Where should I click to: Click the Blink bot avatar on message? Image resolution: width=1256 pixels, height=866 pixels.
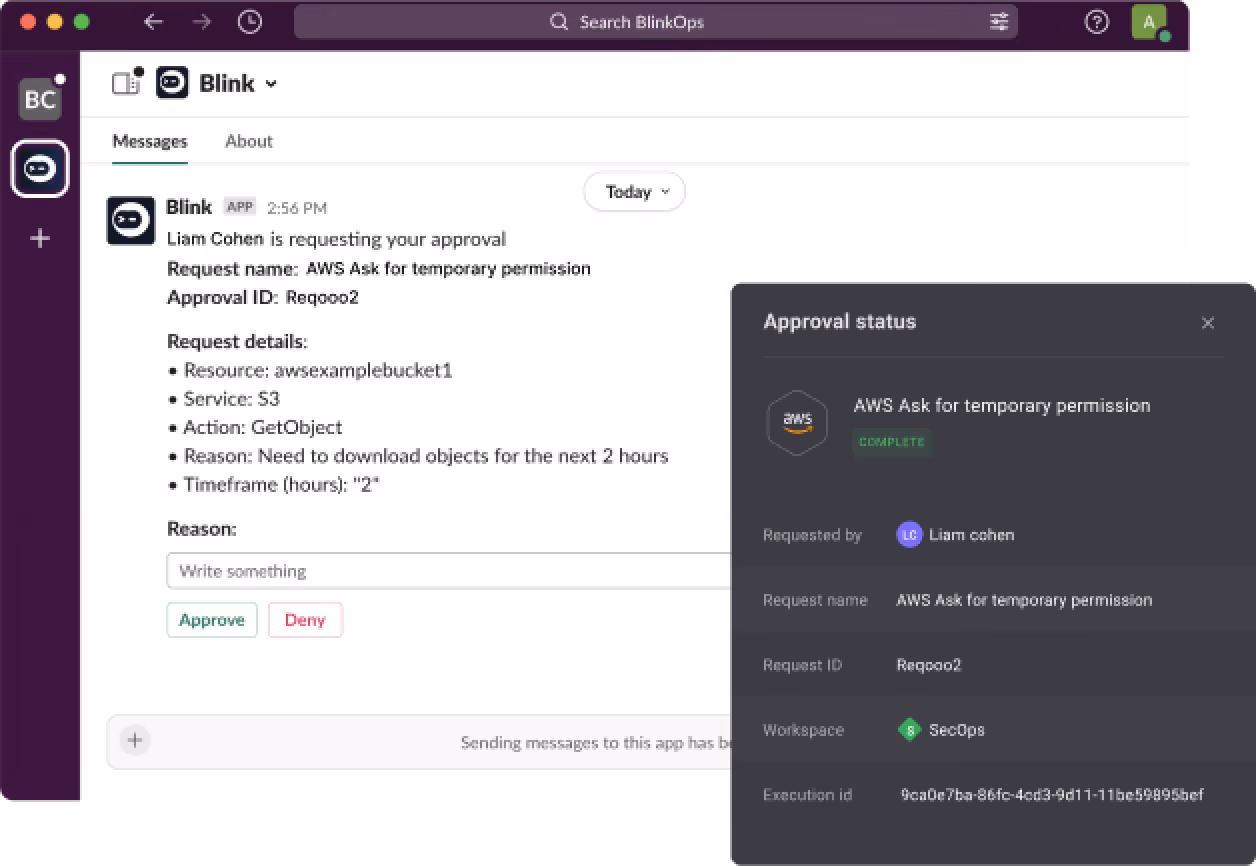[x=131, y=220]
